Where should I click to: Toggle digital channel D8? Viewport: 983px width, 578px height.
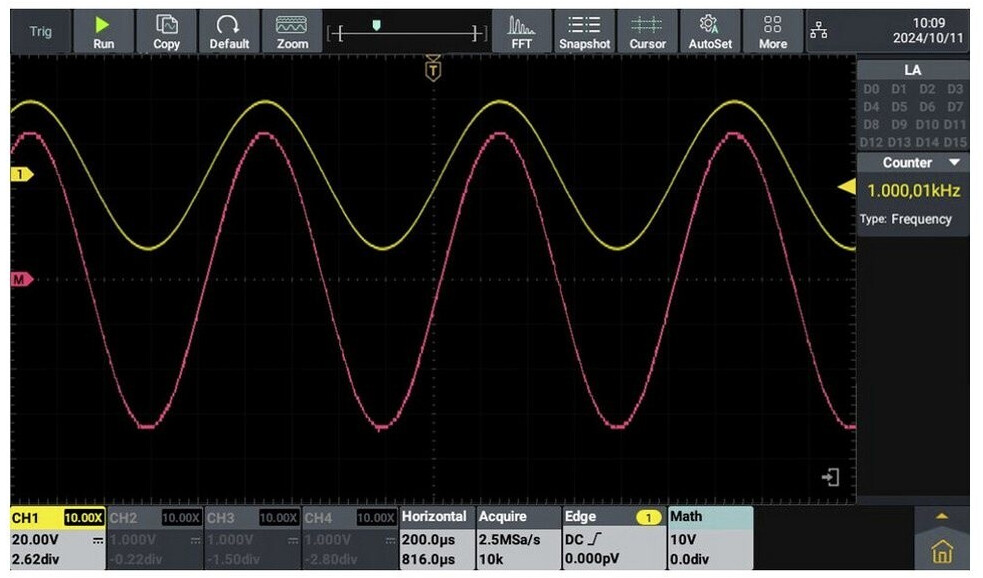871,124
